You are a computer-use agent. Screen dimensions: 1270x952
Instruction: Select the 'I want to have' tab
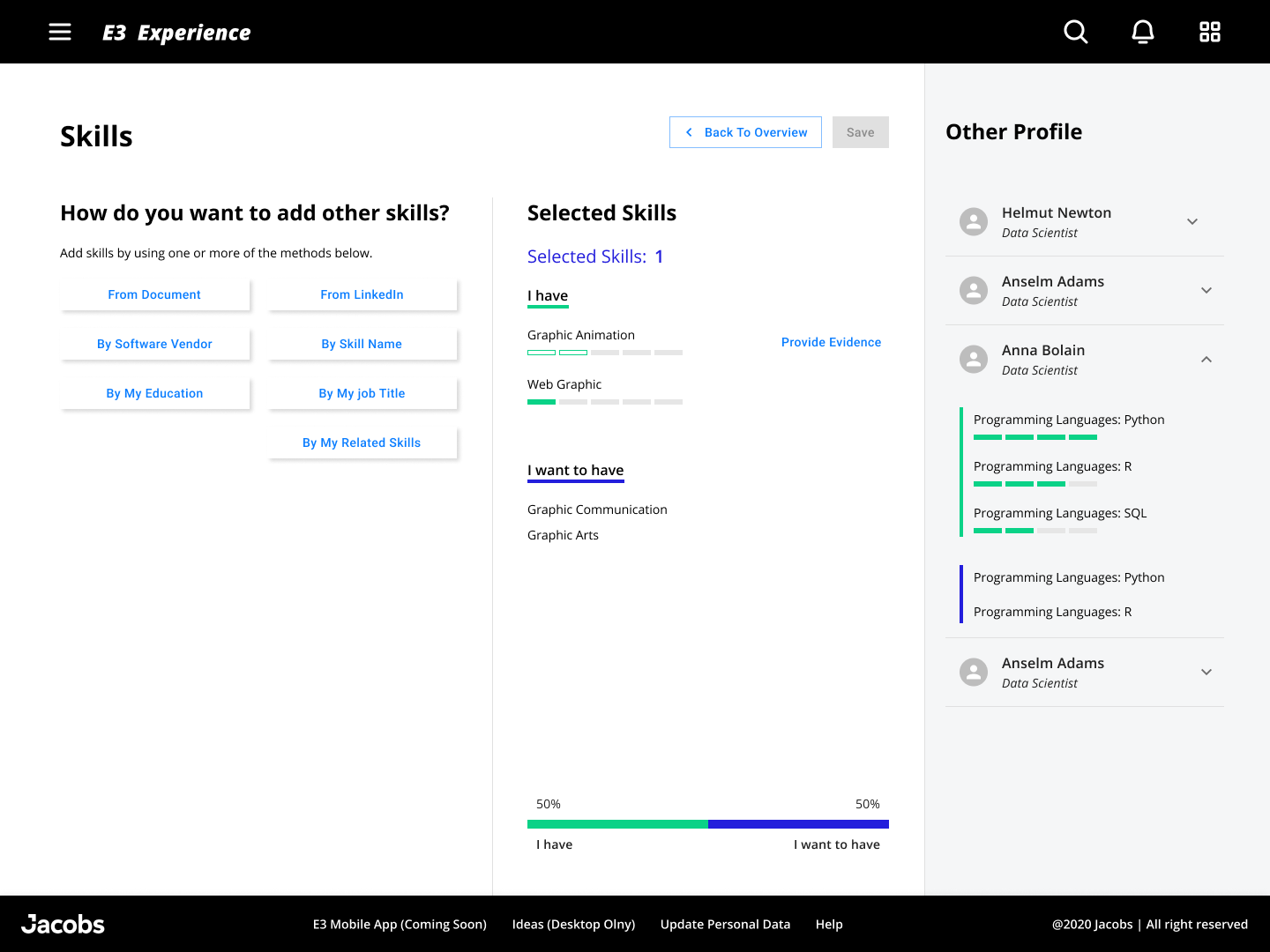tap(575, 471)
